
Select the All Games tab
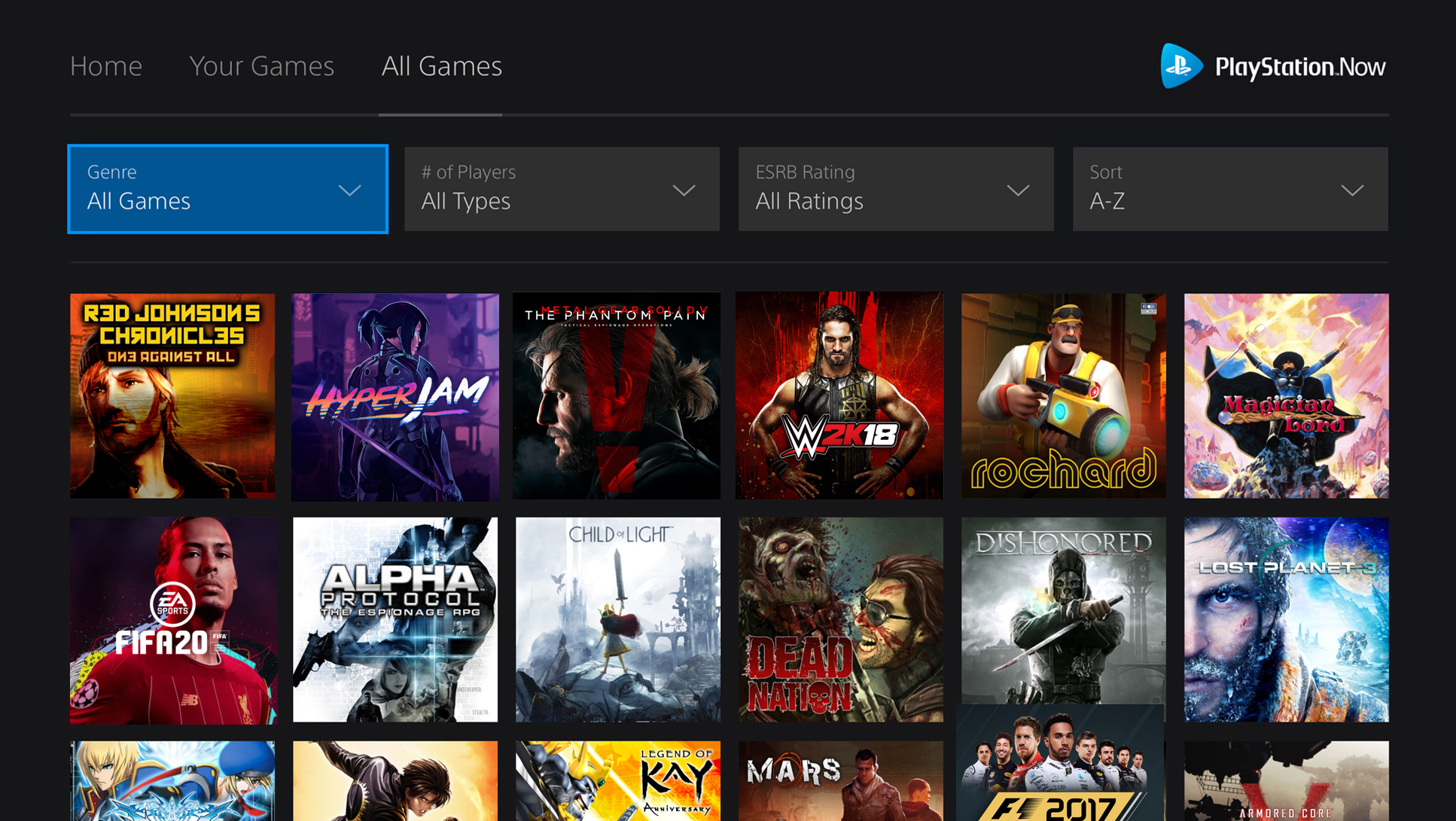[x=441, y=66]
